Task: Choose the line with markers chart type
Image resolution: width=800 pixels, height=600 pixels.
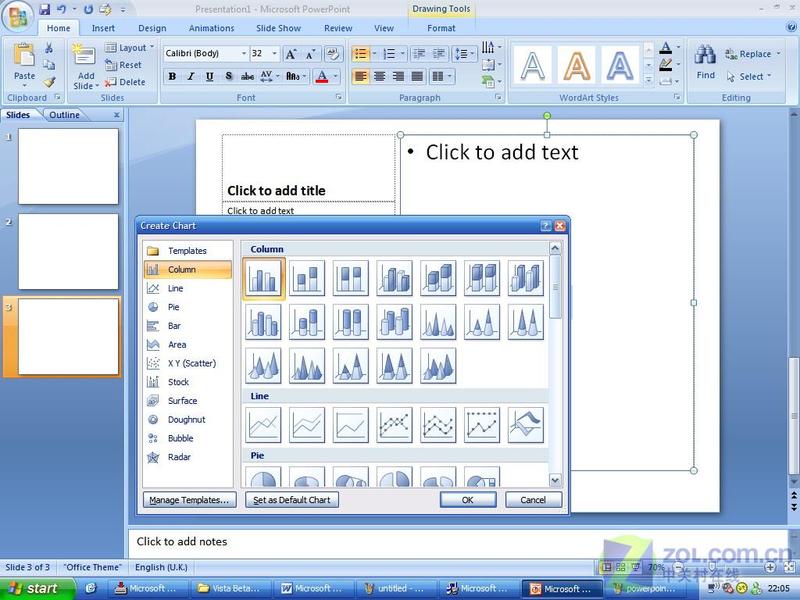Action: 394,424
